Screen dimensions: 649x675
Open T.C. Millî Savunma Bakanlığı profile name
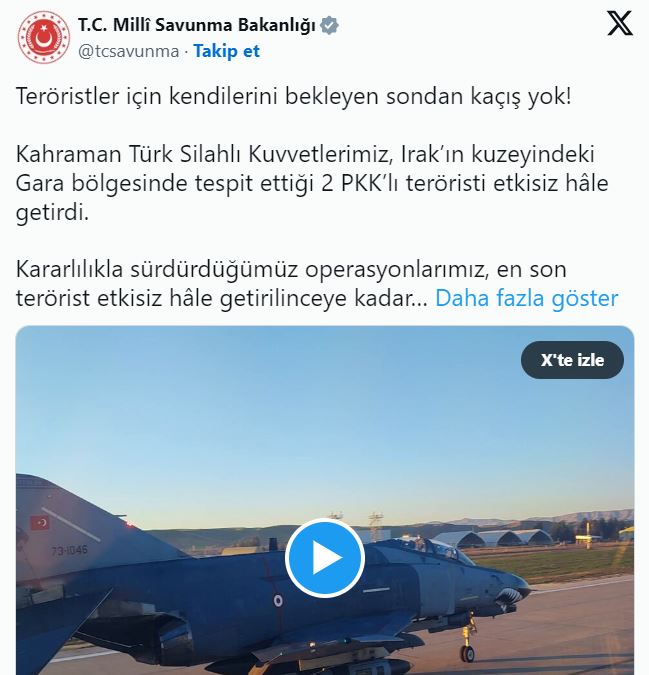click(x=197, y=25)
